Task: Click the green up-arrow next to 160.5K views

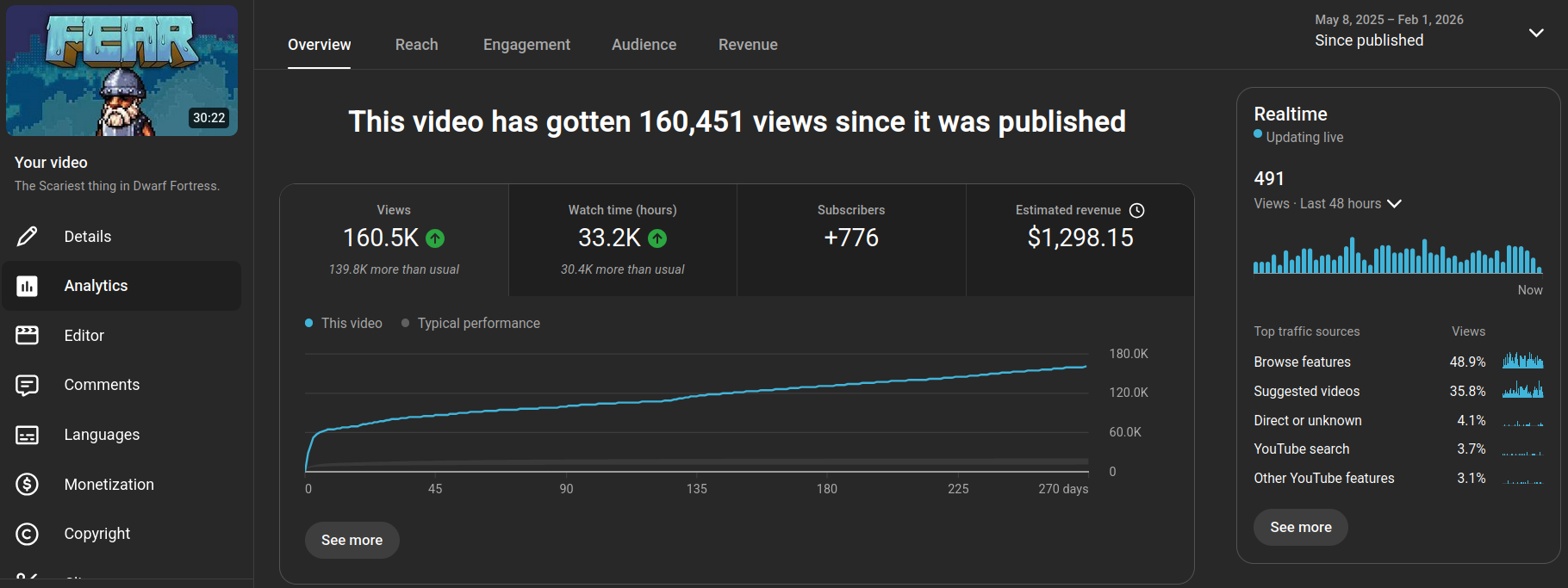Action: pyautogui.click(x=435, y=238)
